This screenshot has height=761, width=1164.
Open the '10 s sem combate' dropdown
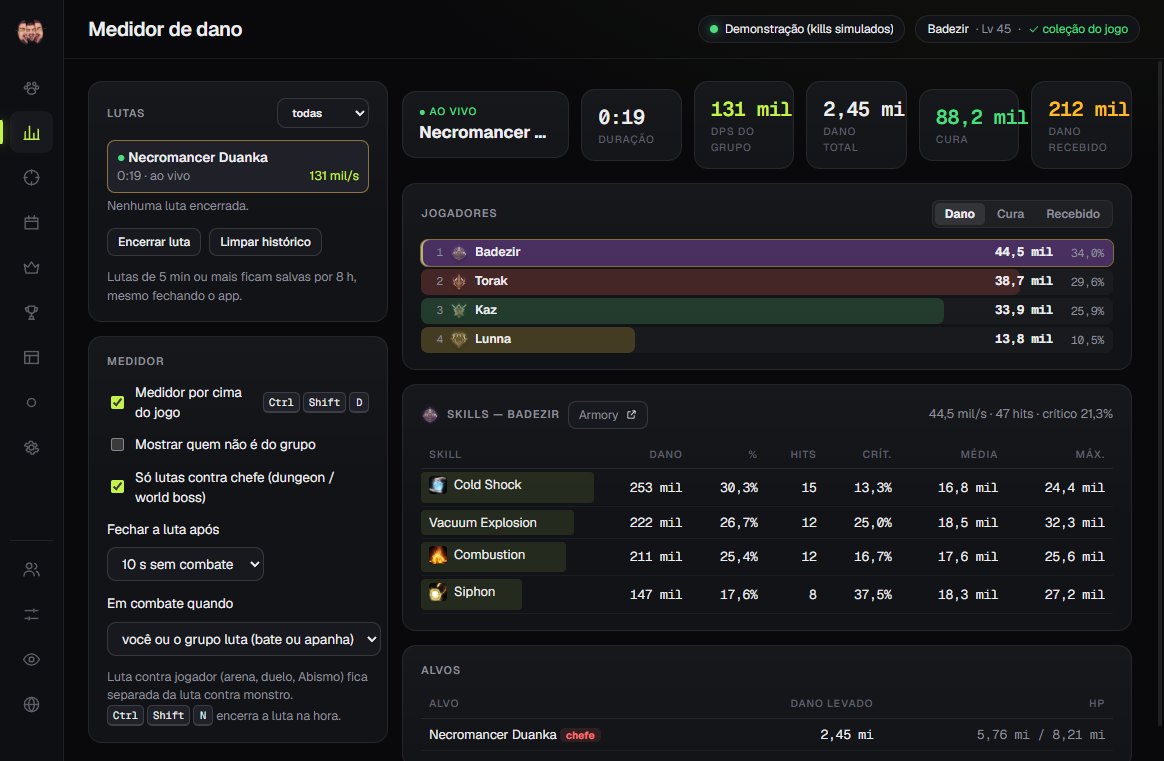pyautogui.click(x=186, y=564)
